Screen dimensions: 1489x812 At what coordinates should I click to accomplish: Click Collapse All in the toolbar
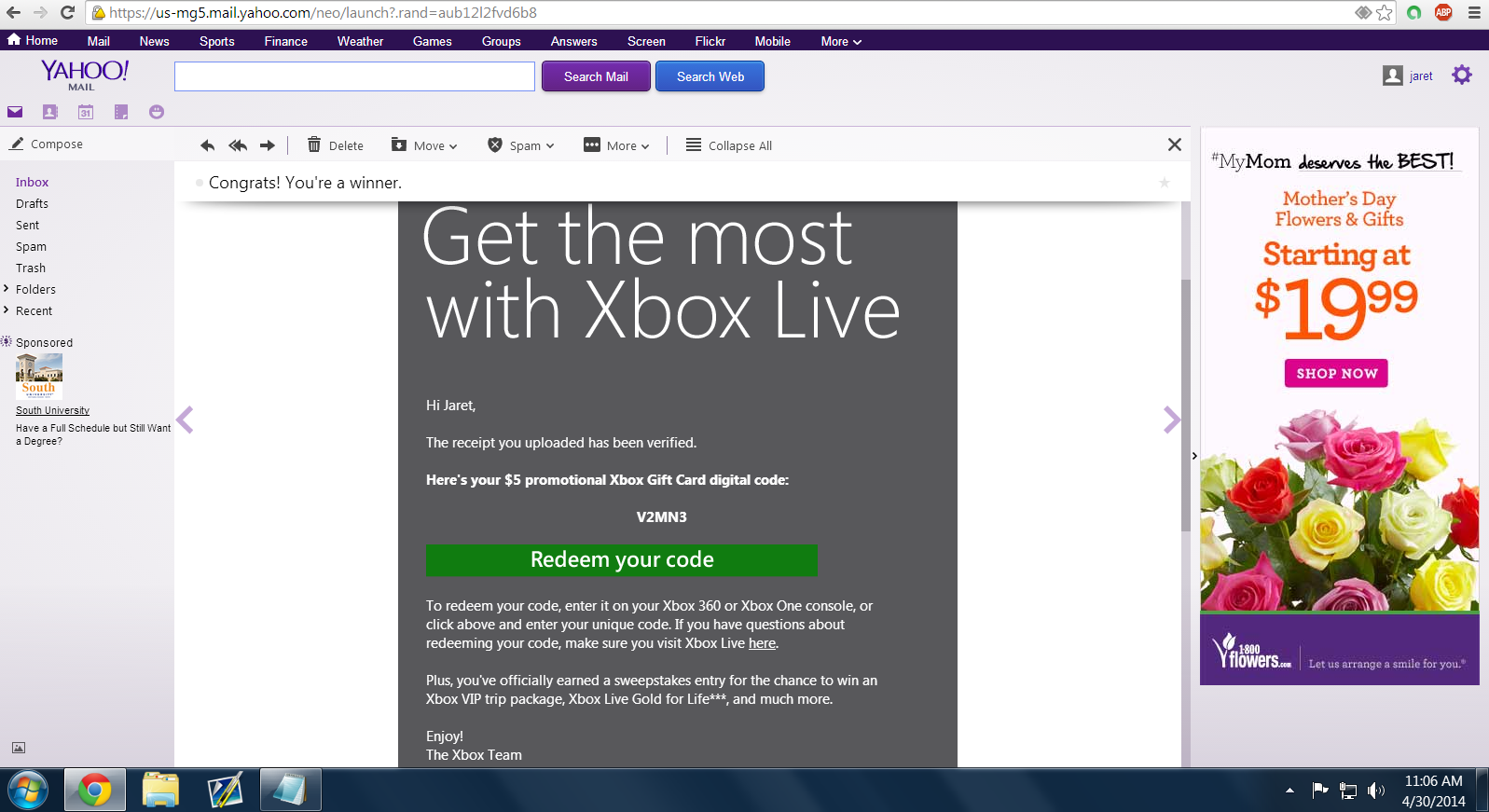(x=729, y=145)
